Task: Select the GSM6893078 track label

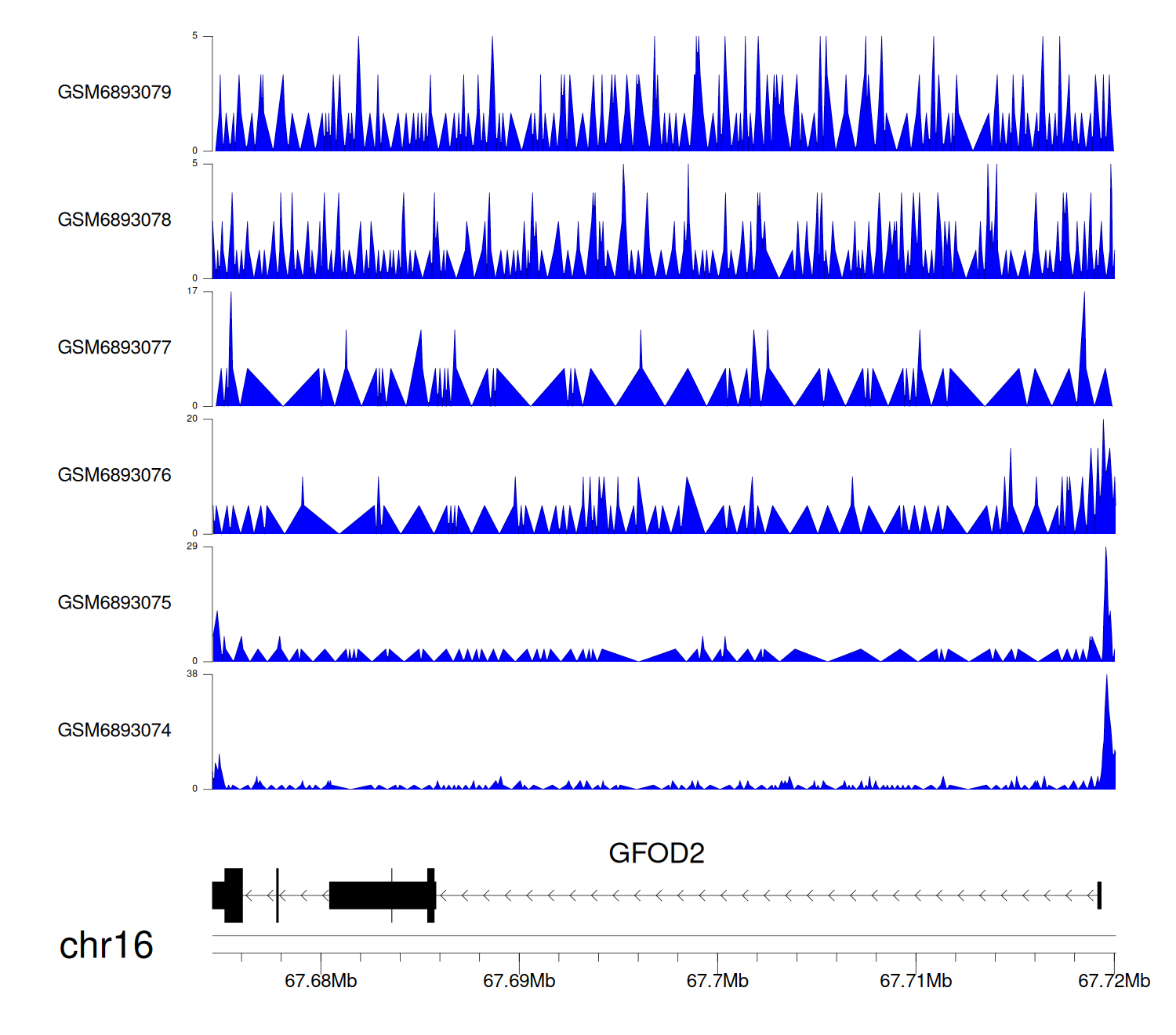Action: point(114,220)
